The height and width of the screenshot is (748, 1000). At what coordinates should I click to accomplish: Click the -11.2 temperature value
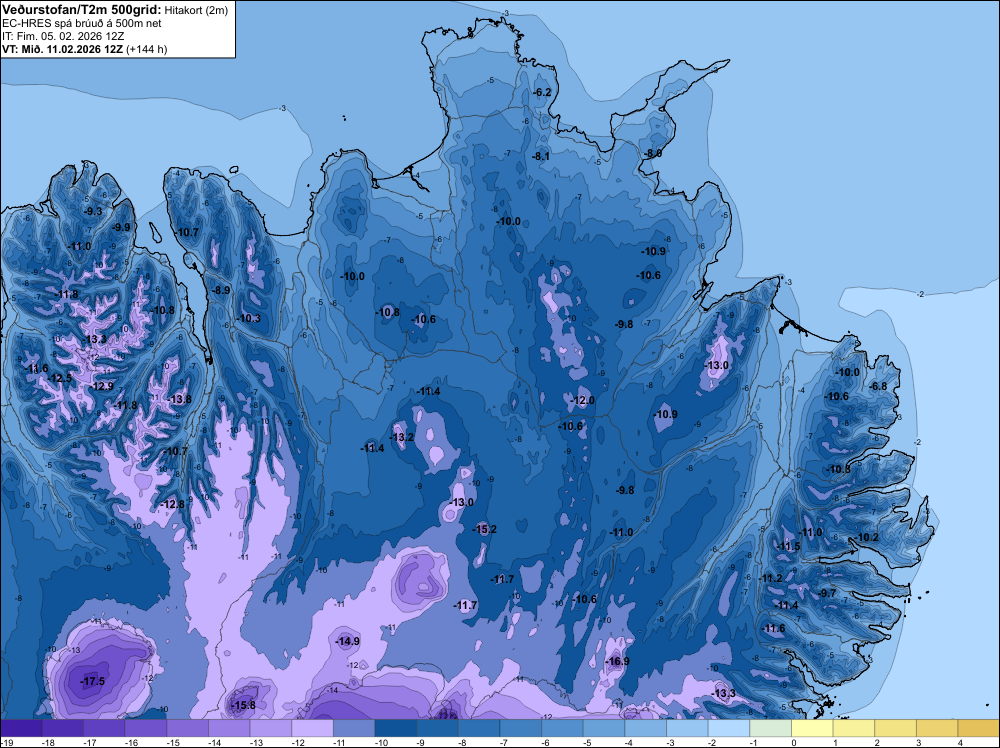click(x=771, y=578)
